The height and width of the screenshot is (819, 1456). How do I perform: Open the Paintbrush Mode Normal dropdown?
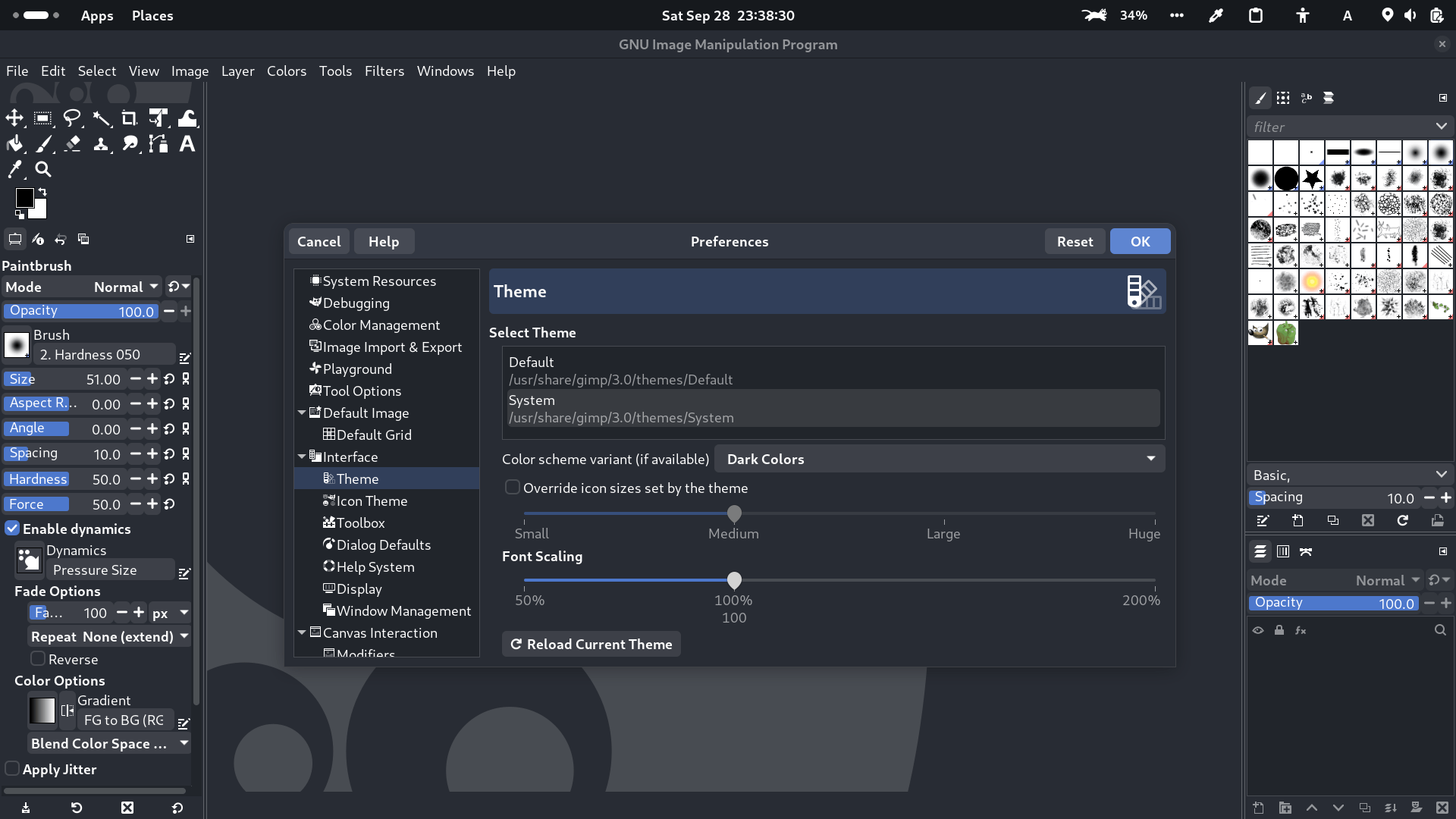[125, 287]
